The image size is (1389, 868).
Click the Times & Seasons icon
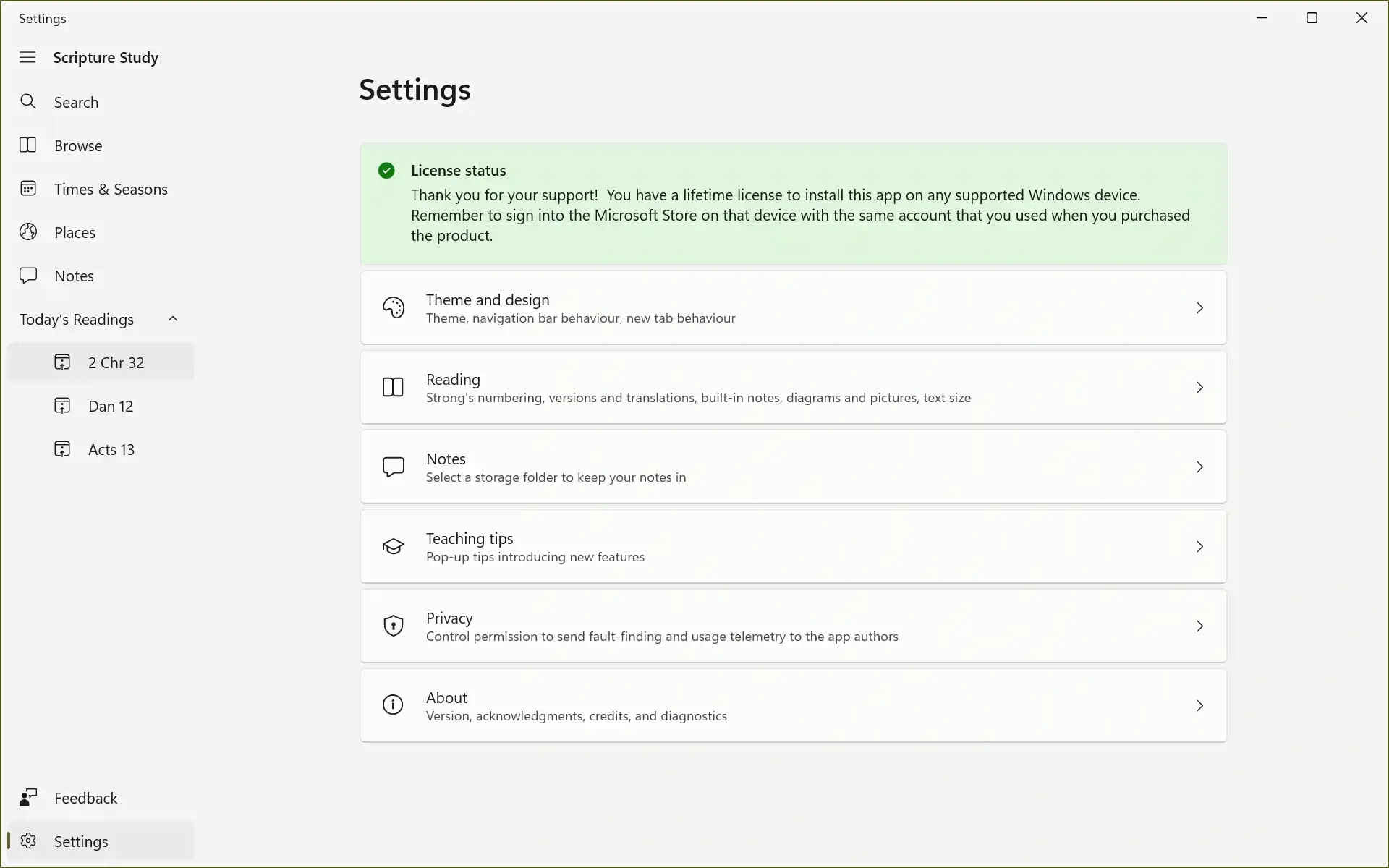pos(27,188)
